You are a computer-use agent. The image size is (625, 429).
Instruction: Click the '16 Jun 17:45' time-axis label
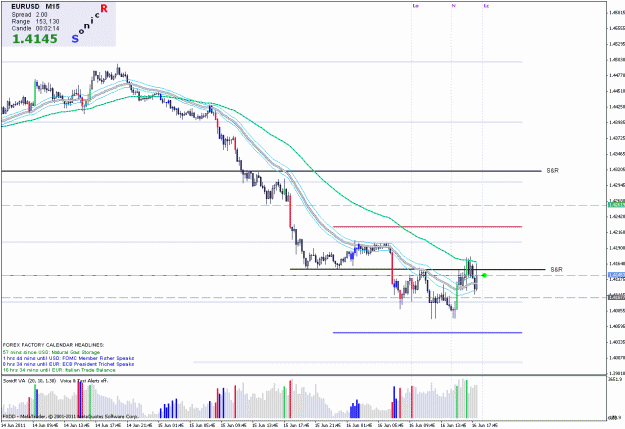tap(484, 425)
